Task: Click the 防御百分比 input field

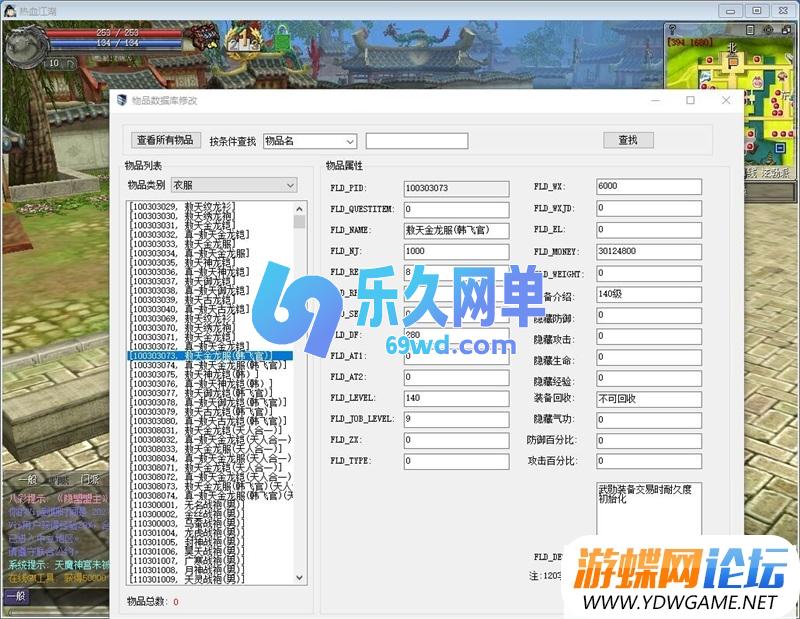Action: pos(648,441)
